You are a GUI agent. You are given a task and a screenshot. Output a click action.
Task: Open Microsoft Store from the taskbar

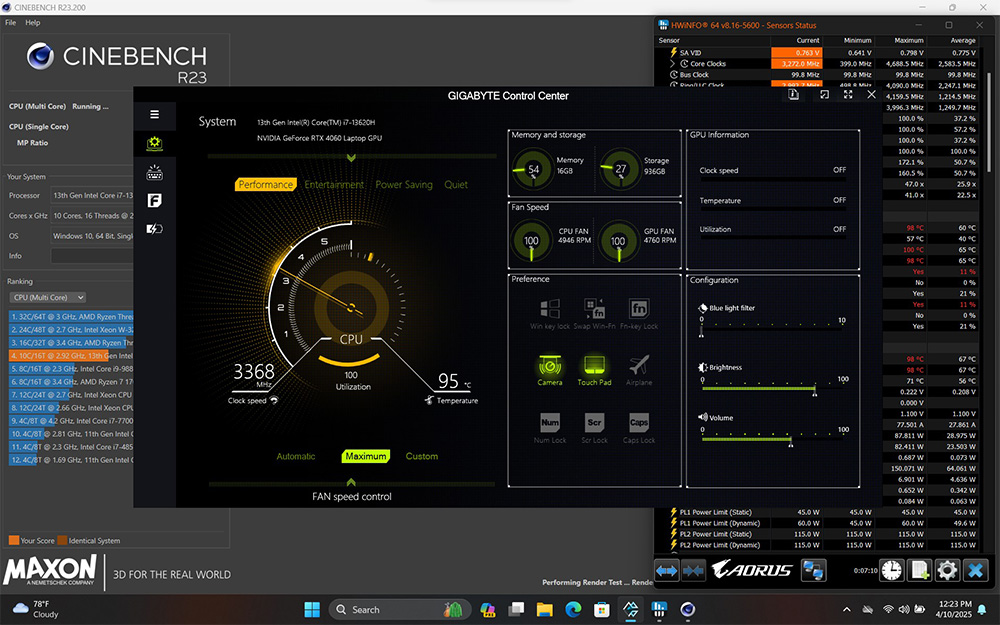(x=601, y=610)
